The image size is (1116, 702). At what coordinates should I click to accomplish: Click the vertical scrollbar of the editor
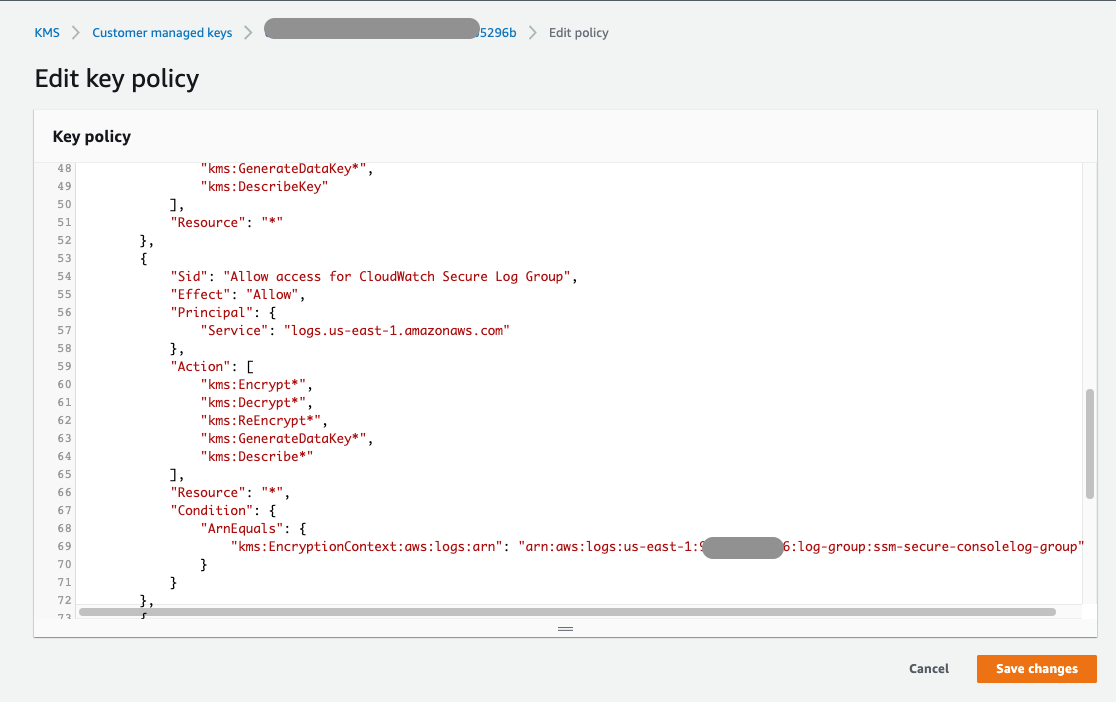1089,445
